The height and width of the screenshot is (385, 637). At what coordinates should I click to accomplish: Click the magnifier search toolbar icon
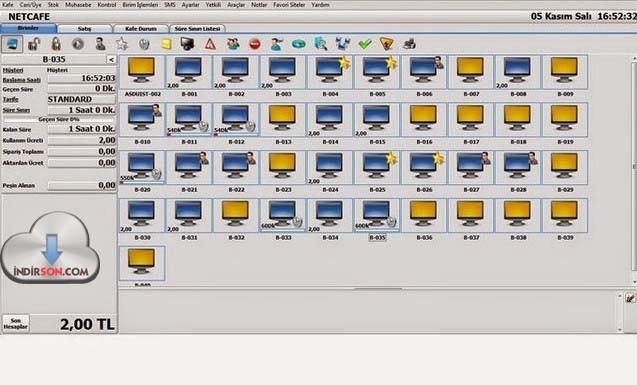(321, 44)
